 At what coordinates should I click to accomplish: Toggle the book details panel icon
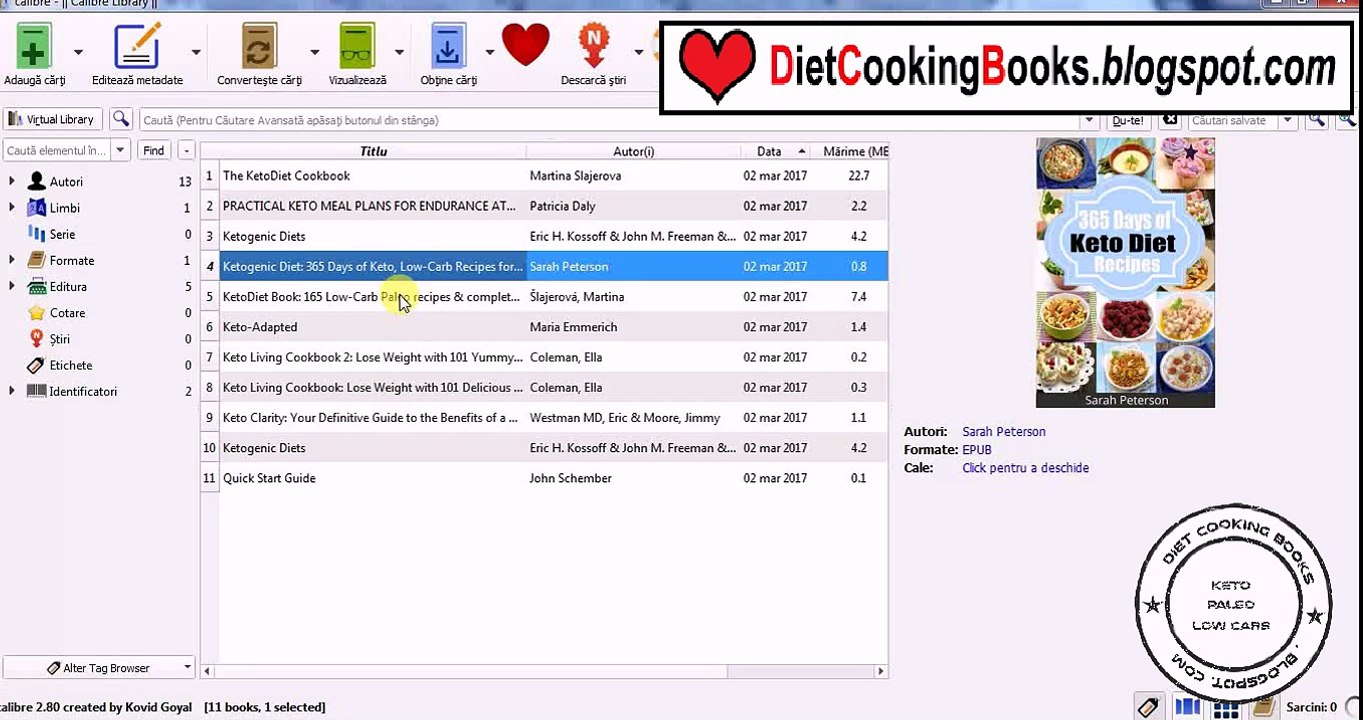tap(1263, 707)
